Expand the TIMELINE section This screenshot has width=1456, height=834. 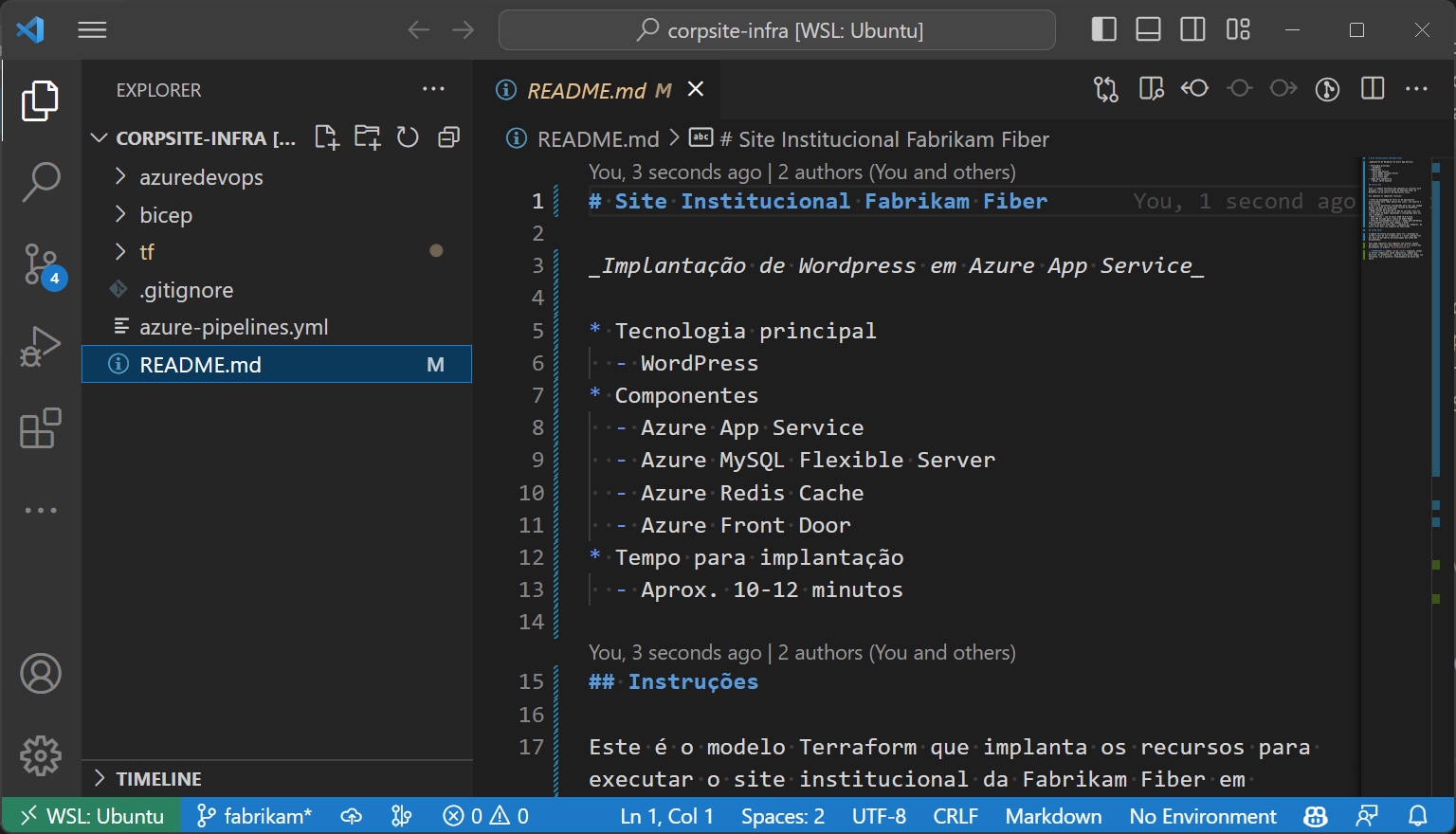(277, 779)
